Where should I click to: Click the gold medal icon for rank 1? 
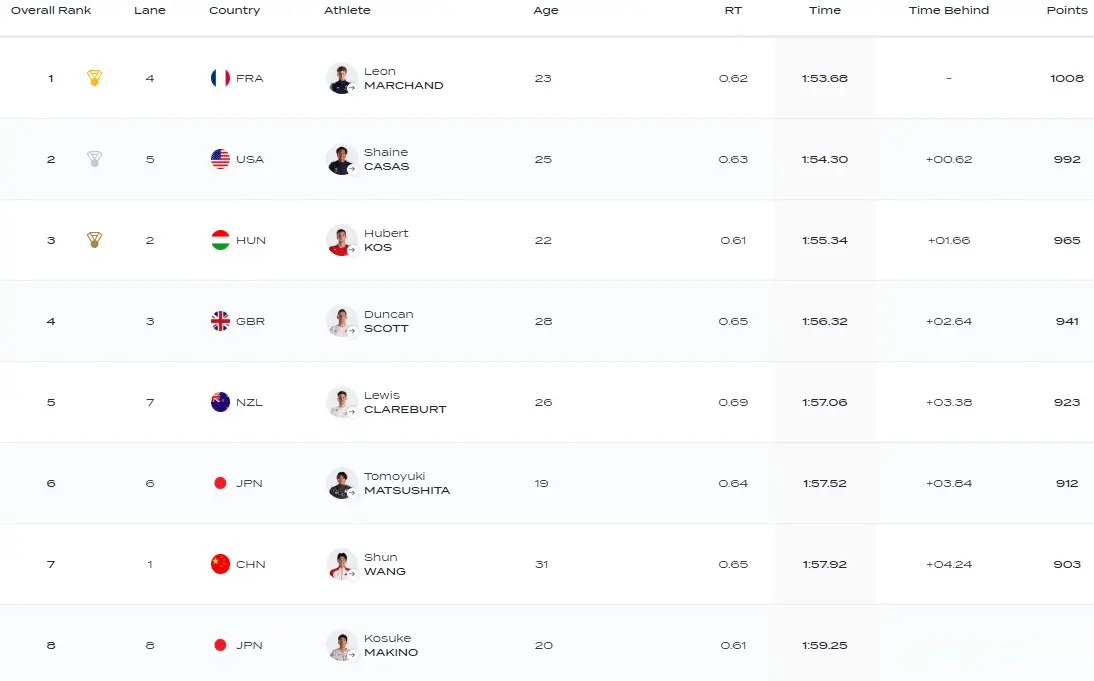pyautogui.click(x=94, y=78)
